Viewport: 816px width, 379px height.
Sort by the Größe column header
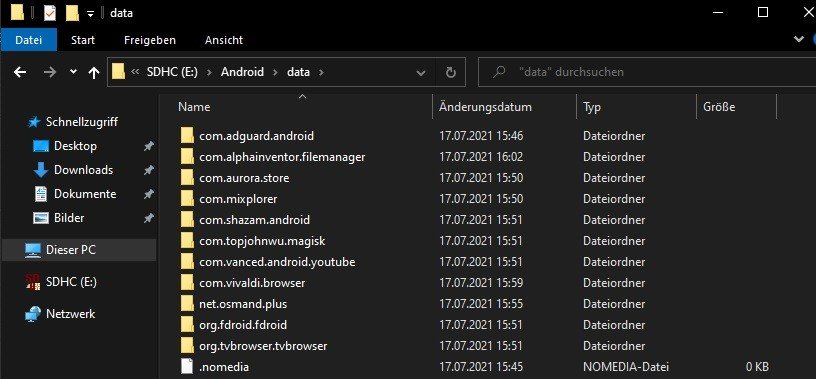tap(719, 107)
